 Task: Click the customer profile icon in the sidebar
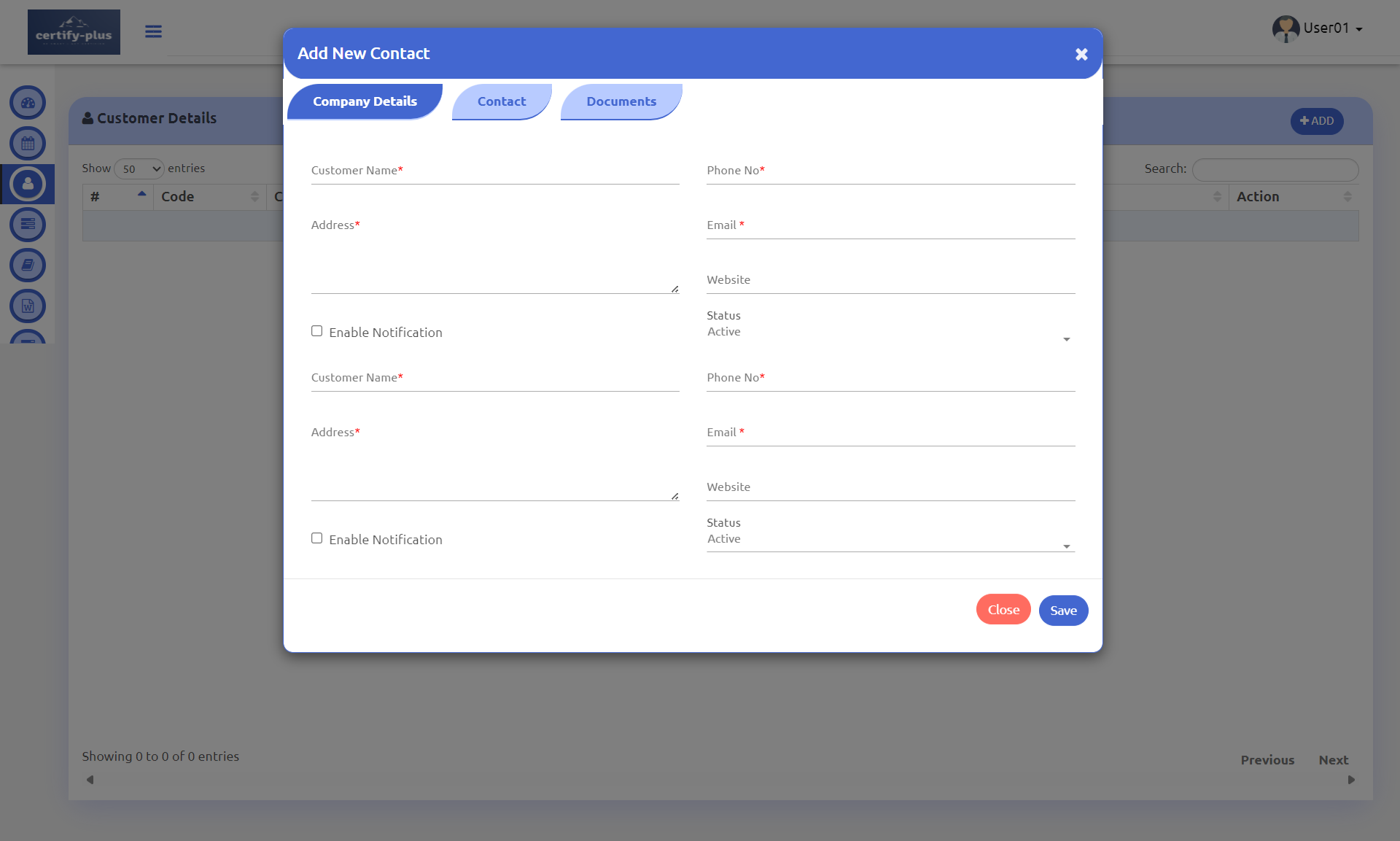coord(27,184)
